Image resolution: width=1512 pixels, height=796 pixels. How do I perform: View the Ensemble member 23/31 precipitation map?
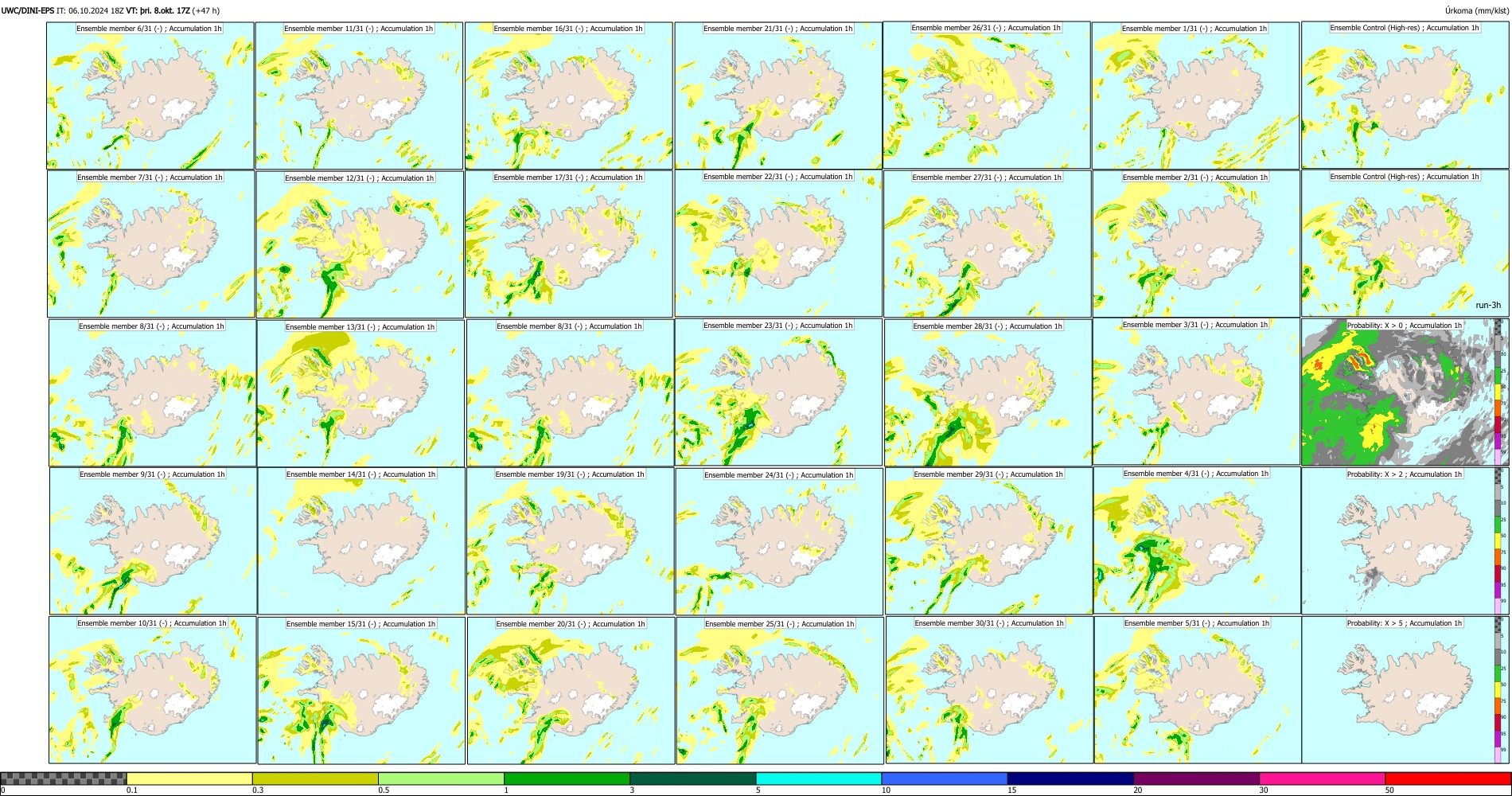(x=778, y=392)
